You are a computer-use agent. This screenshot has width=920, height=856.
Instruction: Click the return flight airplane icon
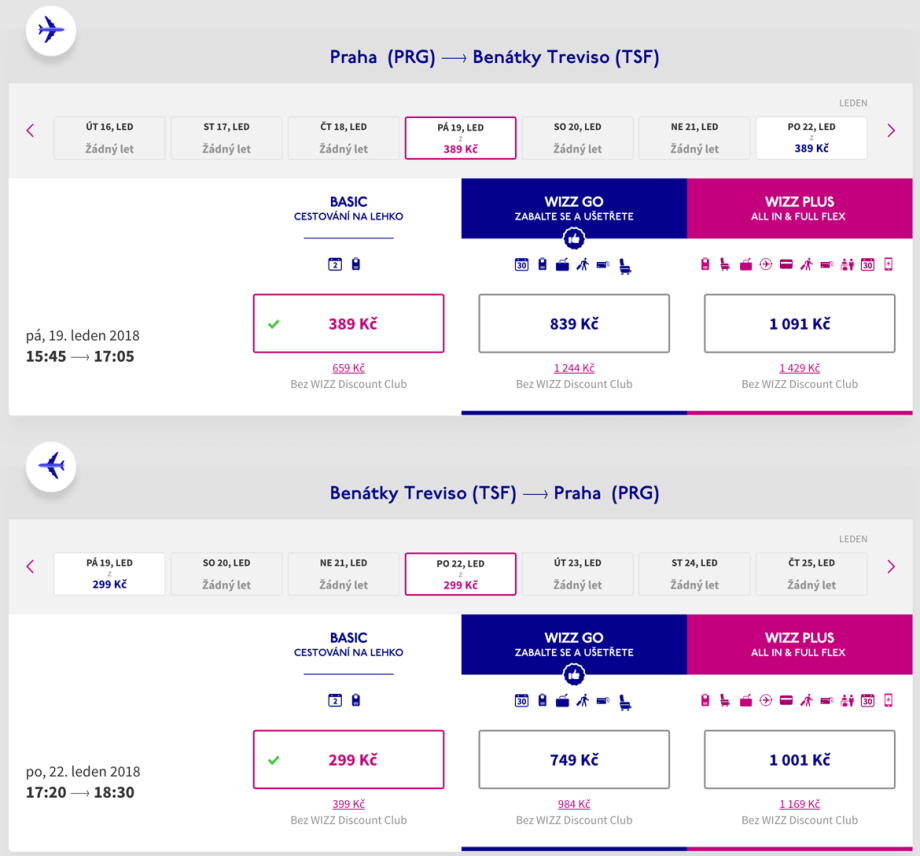[51, 466]
